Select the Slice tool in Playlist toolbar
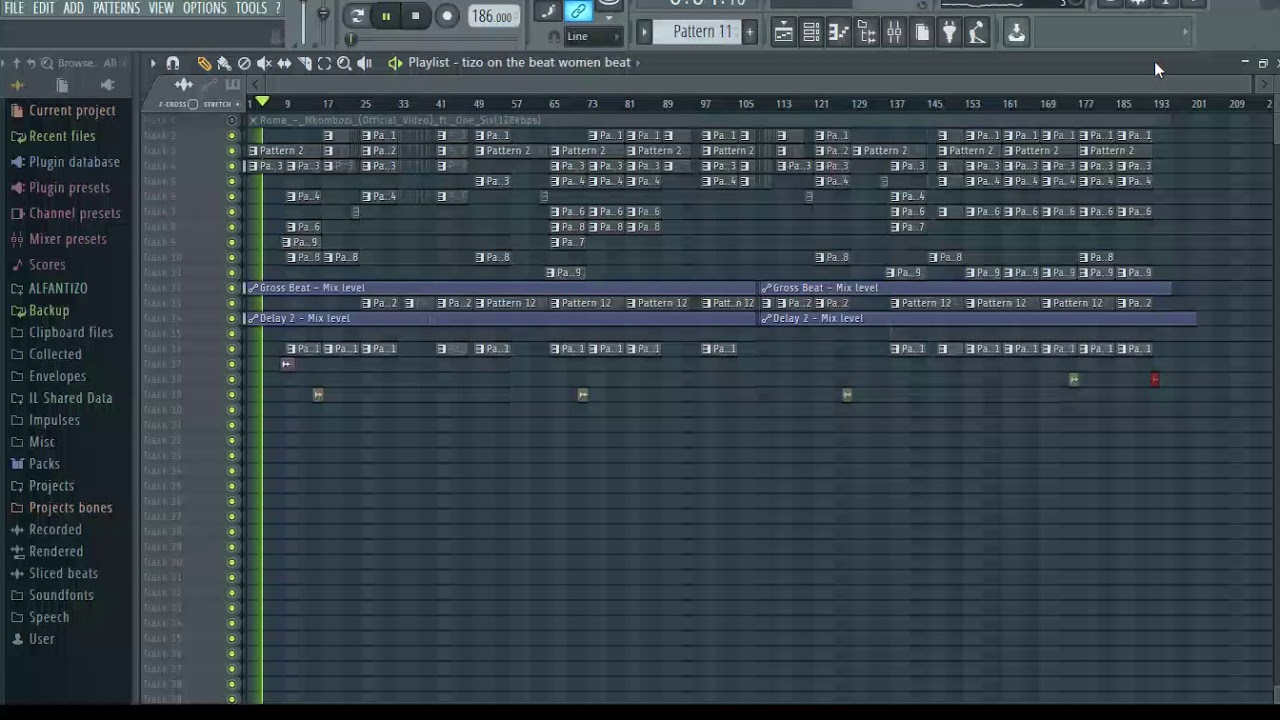 (x=304, y=63)
